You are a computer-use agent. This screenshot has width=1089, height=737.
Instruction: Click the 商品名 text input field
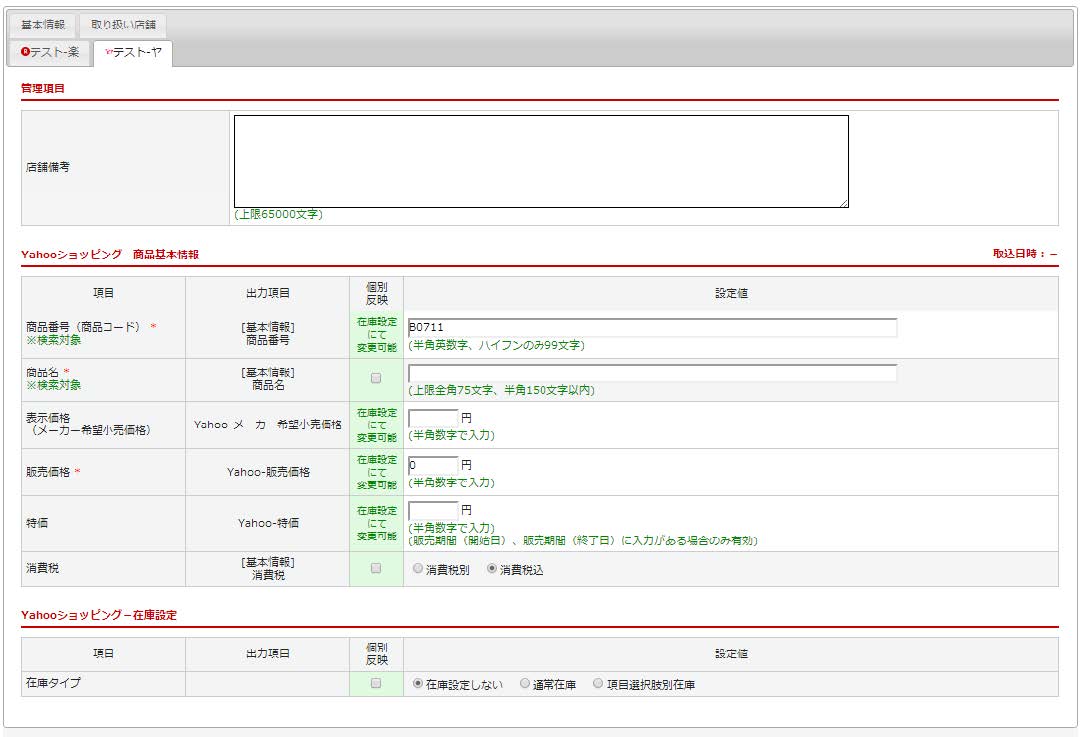[652, 373]
